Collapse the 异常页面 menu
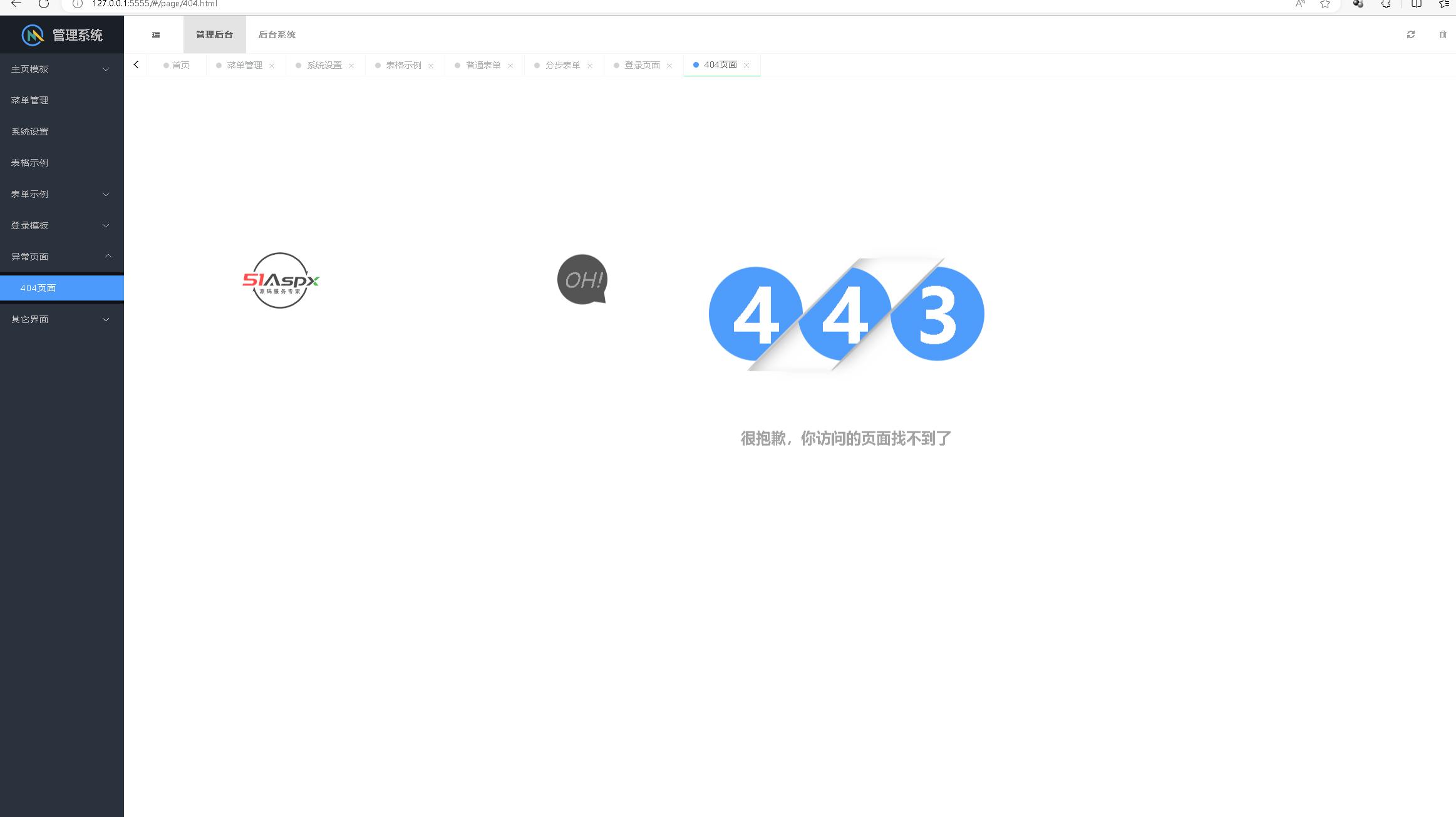This screenshot has height=817, width=1456. tap(62, 257)
